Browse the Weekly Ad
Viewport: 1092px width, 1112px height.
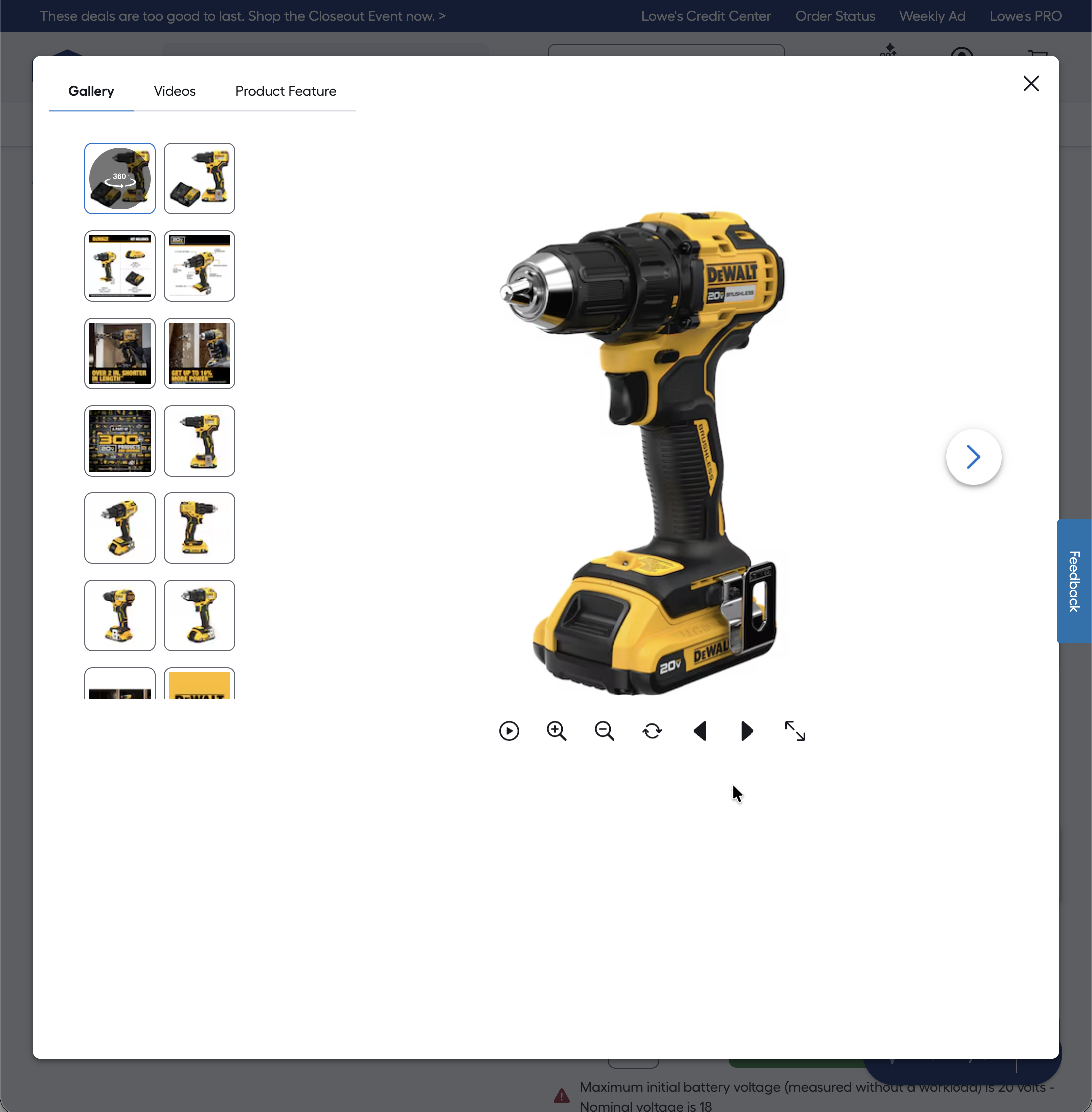[932, 16]
